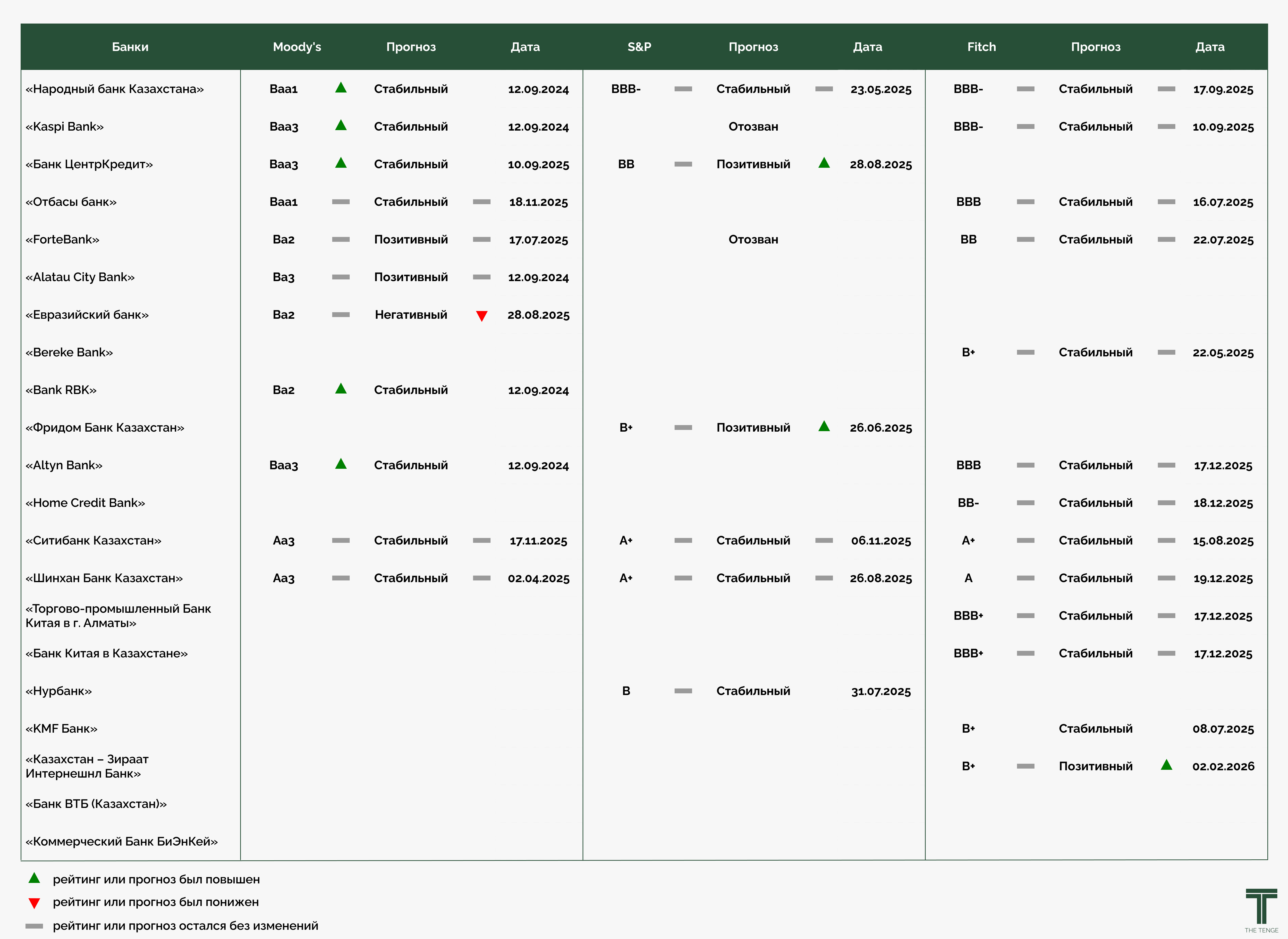Screen dimensions: 1288x939
Task: Click the Moody's column header
Action: point(297,47)
